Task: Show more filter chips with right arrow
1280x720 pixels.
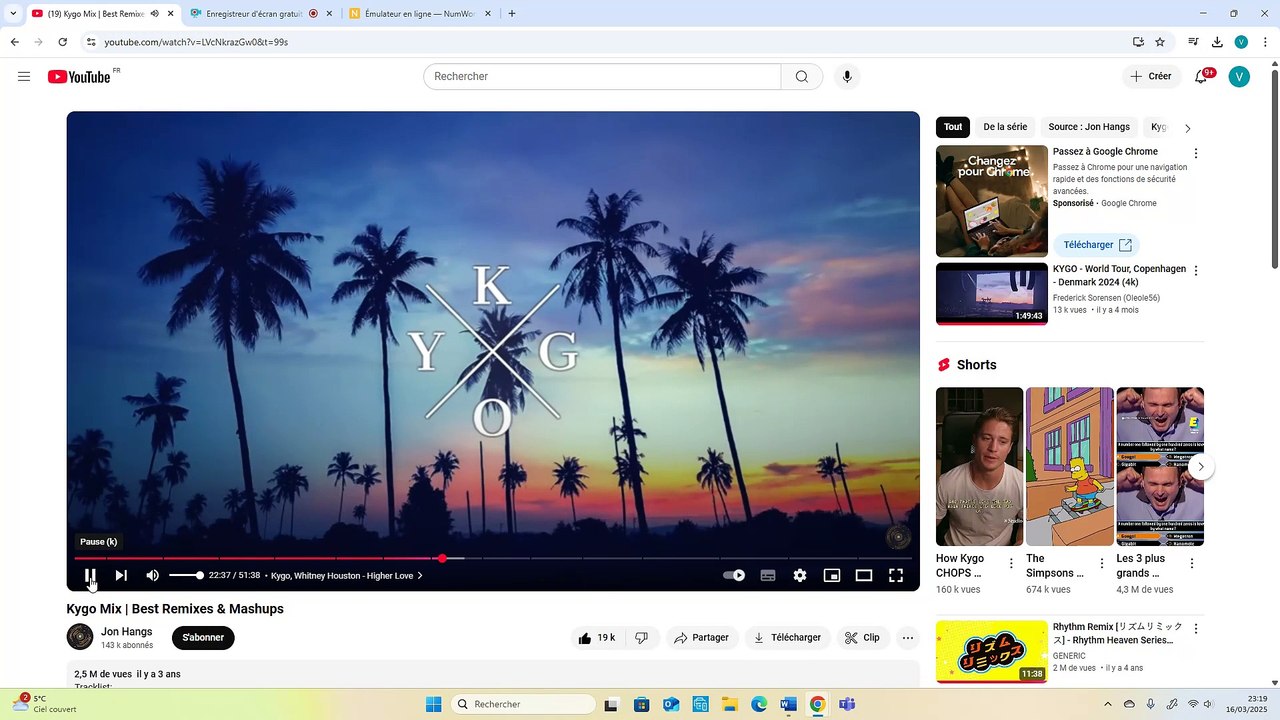Action: click(1187, 128)
